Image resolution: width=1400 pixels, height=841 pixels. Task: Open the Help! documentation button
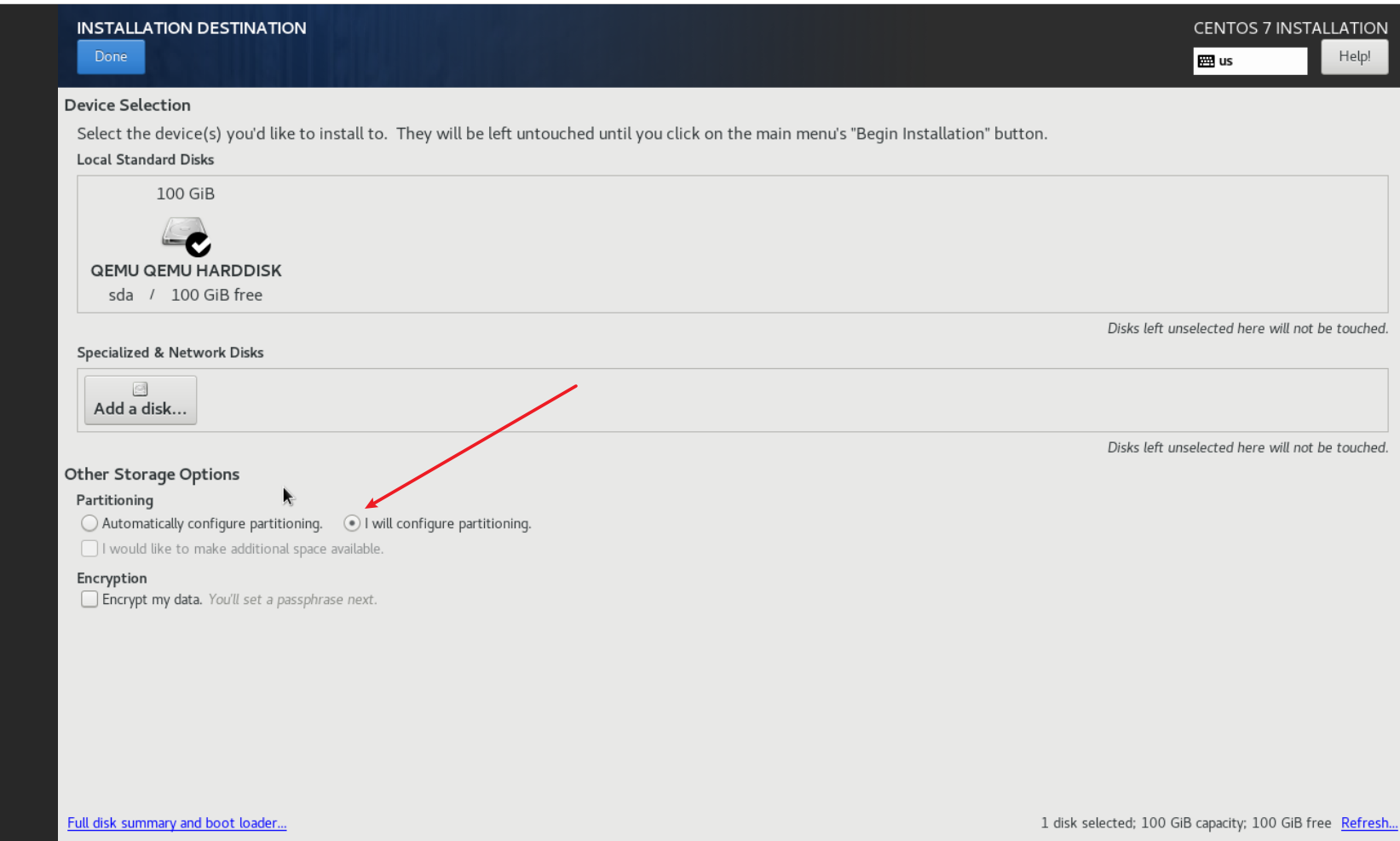point(1353,57)
